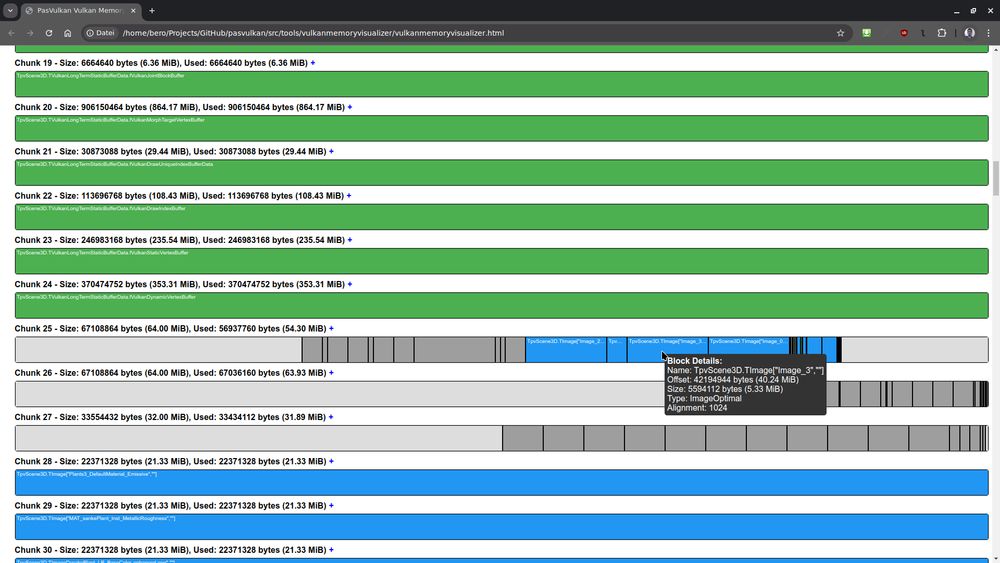
Task: Expand Chunk 26 details with plus sign
Action: coord(331,373)
